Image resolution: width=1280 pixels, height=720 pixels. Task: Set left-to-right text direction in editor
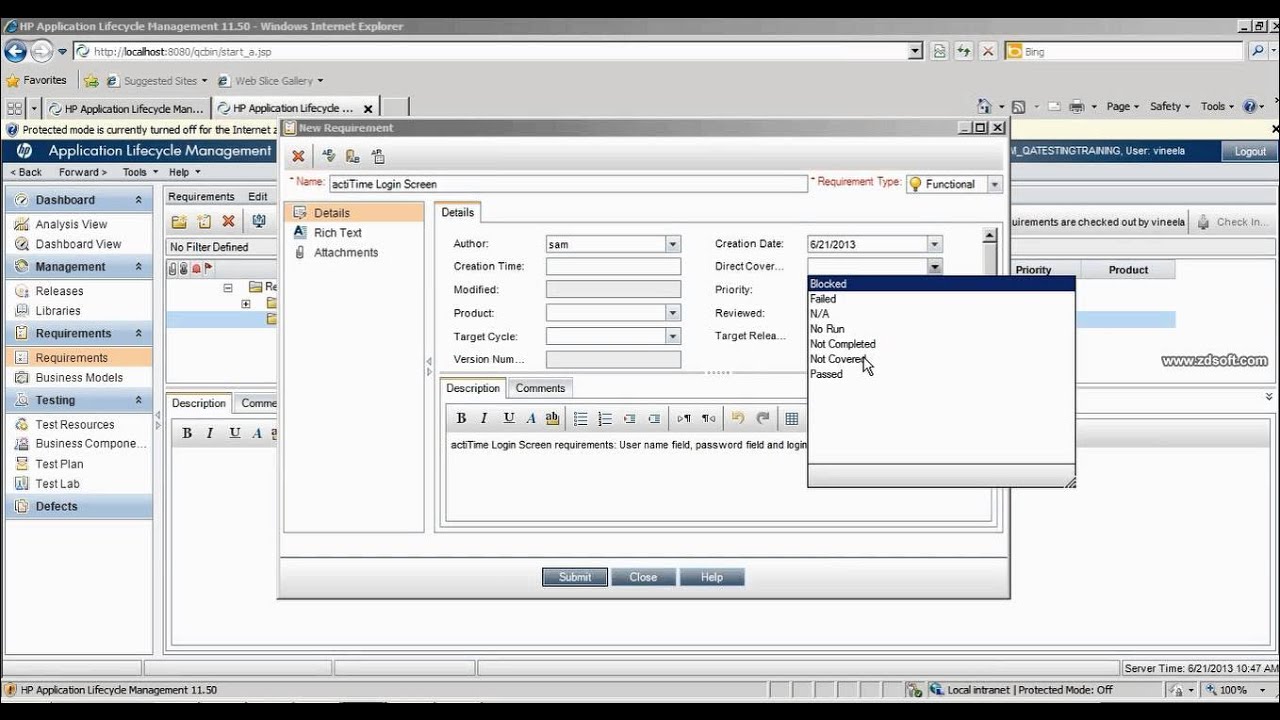pyautogui.click(x=684, y=418)
